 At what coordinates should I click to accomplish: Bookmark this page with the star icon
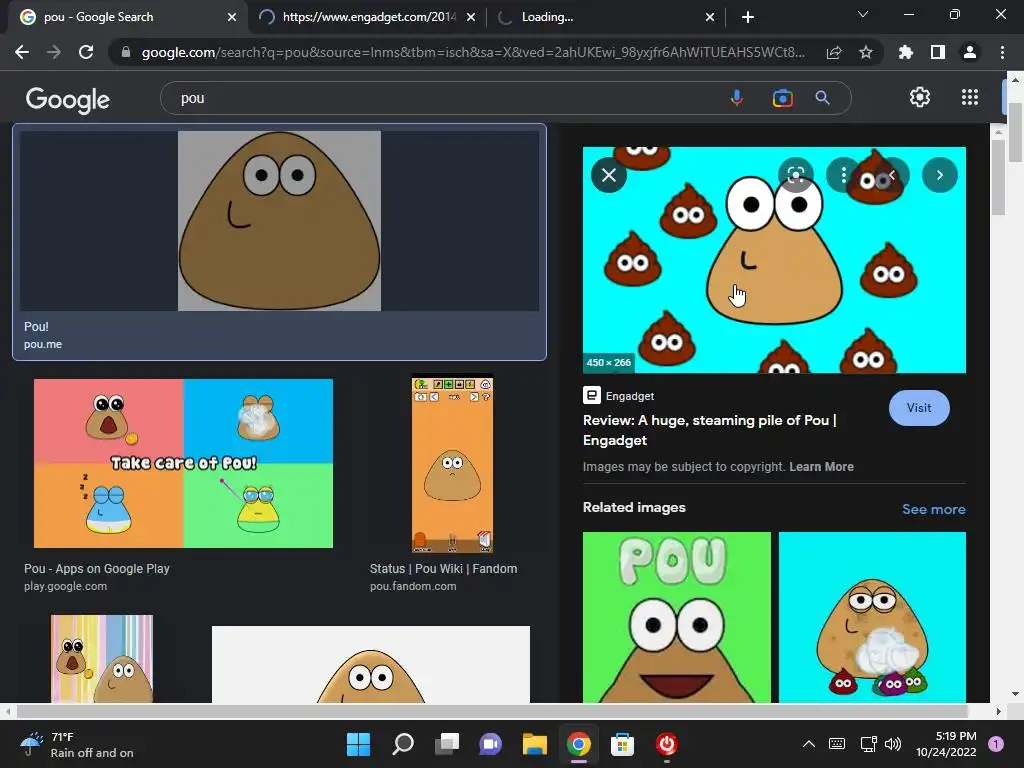click(x=866, y=52)
